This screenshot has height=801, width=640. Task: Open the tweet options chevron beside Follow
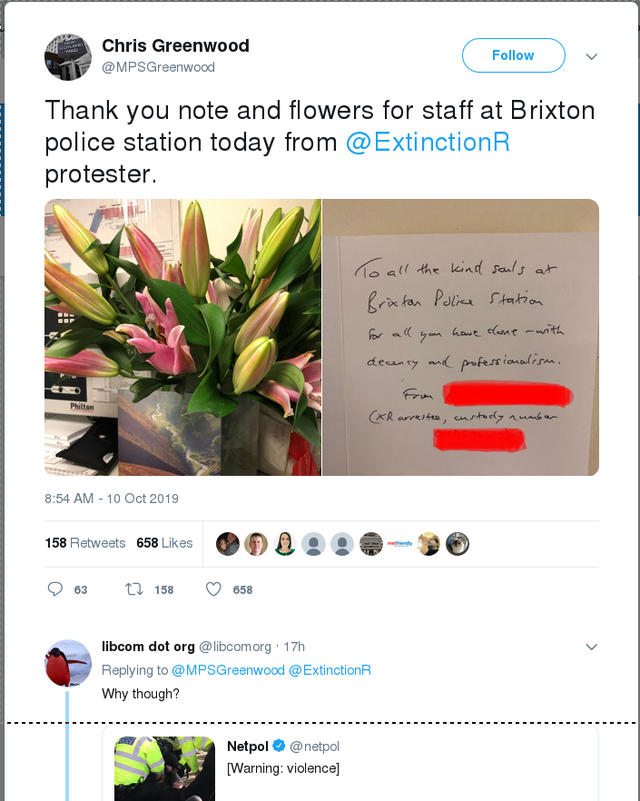click(x=591, y=56)
